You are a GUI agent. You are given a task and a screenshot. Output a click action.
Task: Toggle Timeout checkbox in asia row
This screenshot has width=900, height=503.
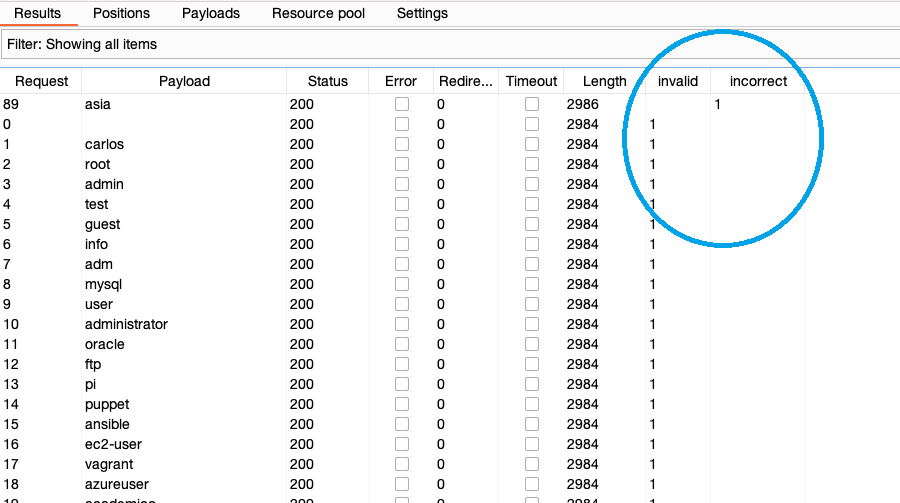[532, 104]
